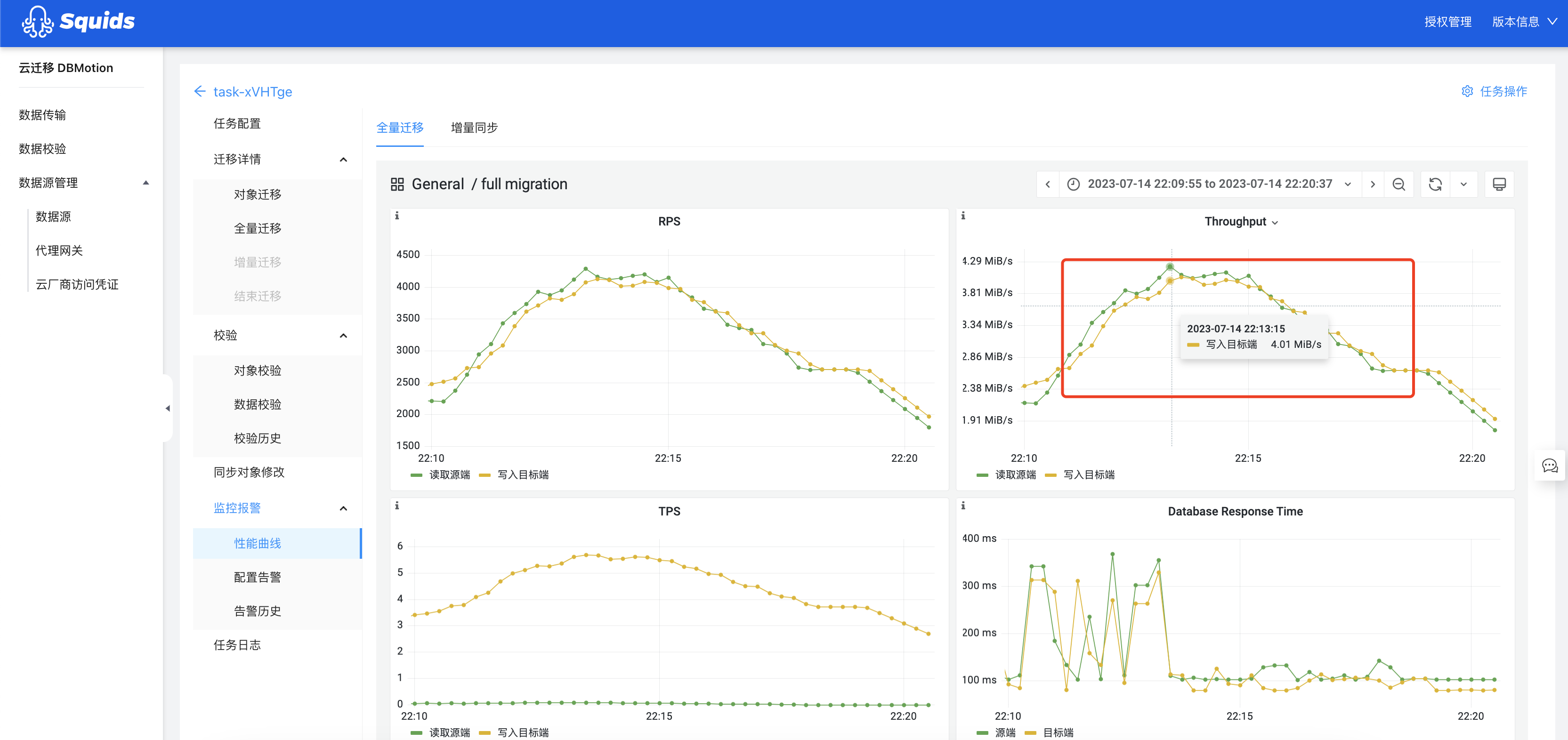This screenshot has height=740, width=1568.
Task: Open 同步对象修改 page
Action: (249, 472)
